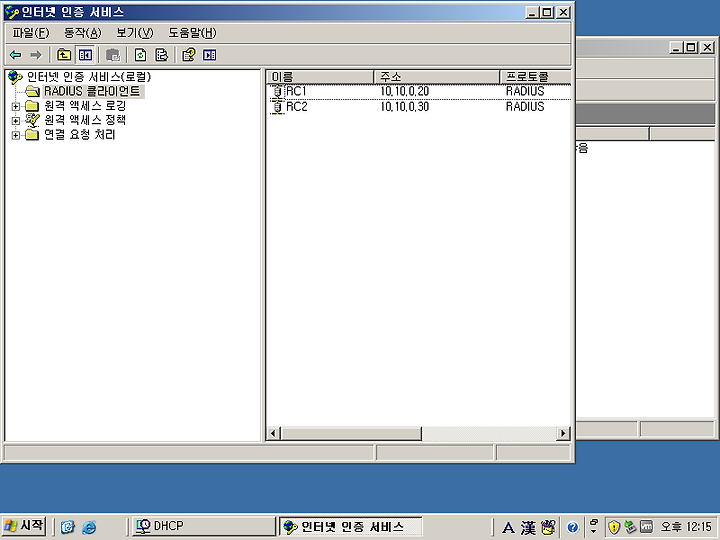The image size is (720, 540).
Task: Expand the 원격 액세스 로깅 tree node
Action: pyautogui.click(x=16, y=107)
